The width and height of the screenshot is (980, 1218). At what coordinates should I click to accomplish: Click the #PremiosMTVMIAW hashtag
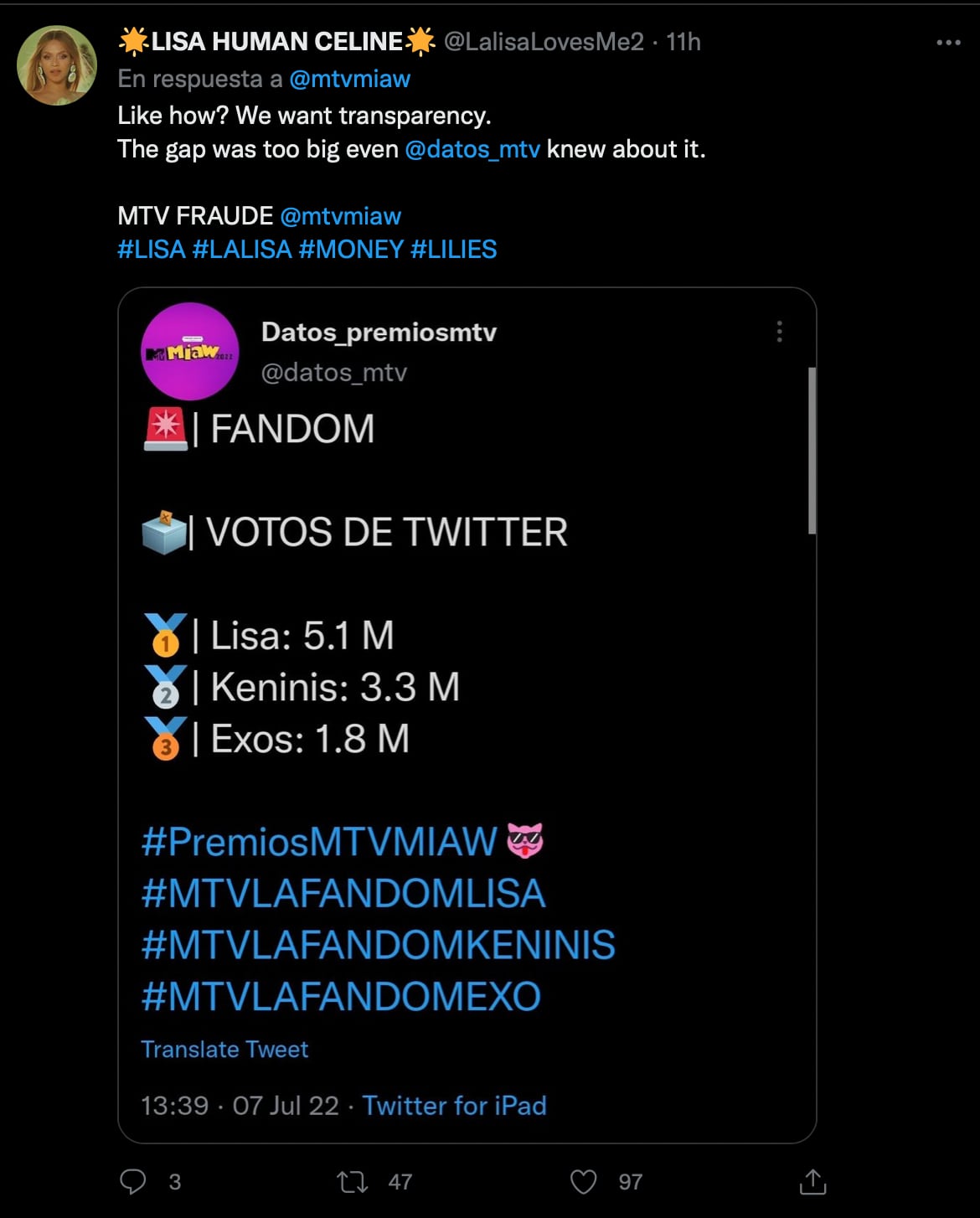tap(319, 842)
